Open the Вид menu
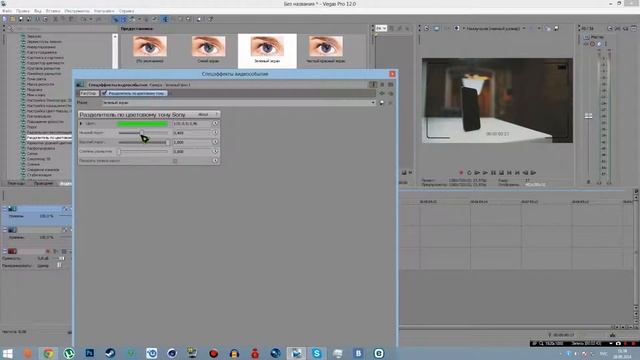Image resolution: width=640 pixels, height=360 pixels. [x=38, y=11]
